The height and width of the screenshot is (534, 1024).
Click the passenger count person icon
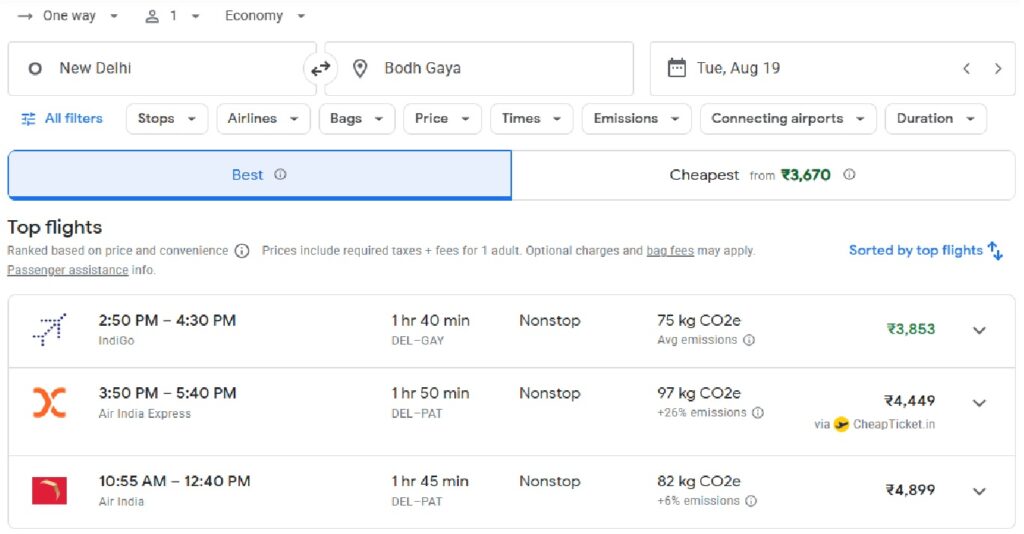click(x=152, y=16)
